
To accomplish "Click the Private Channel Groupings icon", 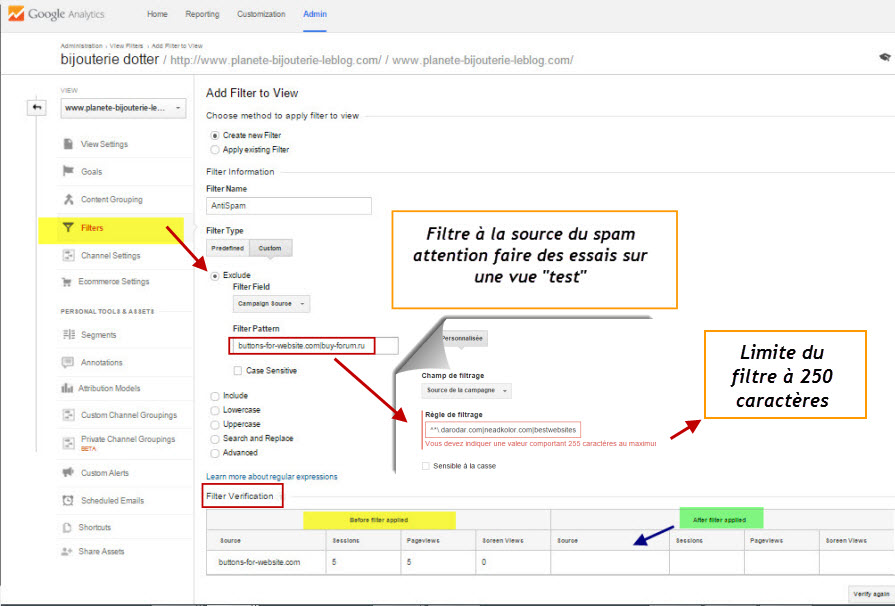I will click(68, 442).
